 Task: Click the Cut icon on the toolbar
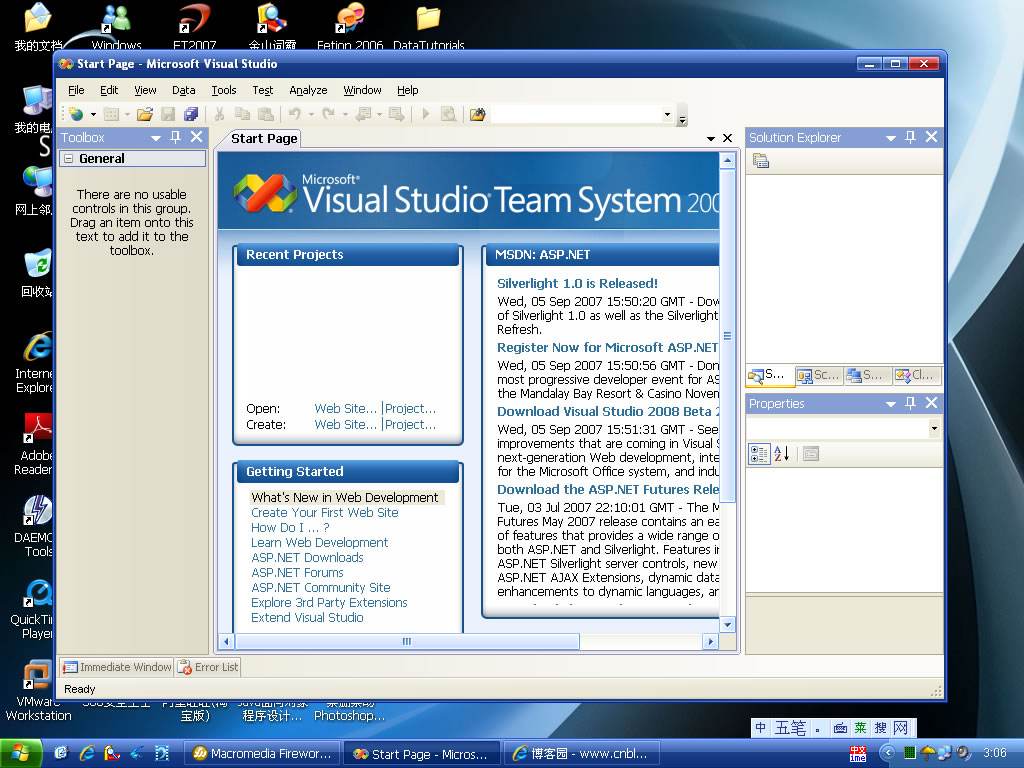[x=218, y=114]
